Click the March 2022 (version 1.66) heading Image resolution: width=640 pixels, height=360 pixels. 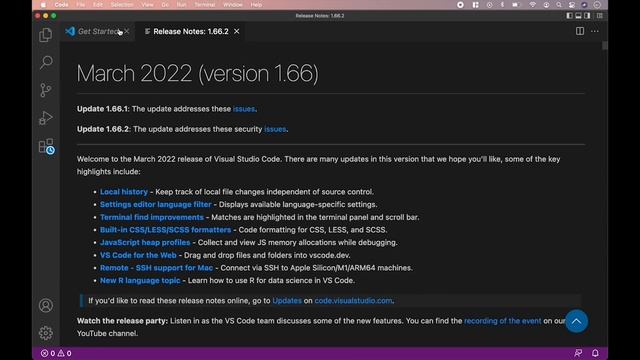point(197,73)
